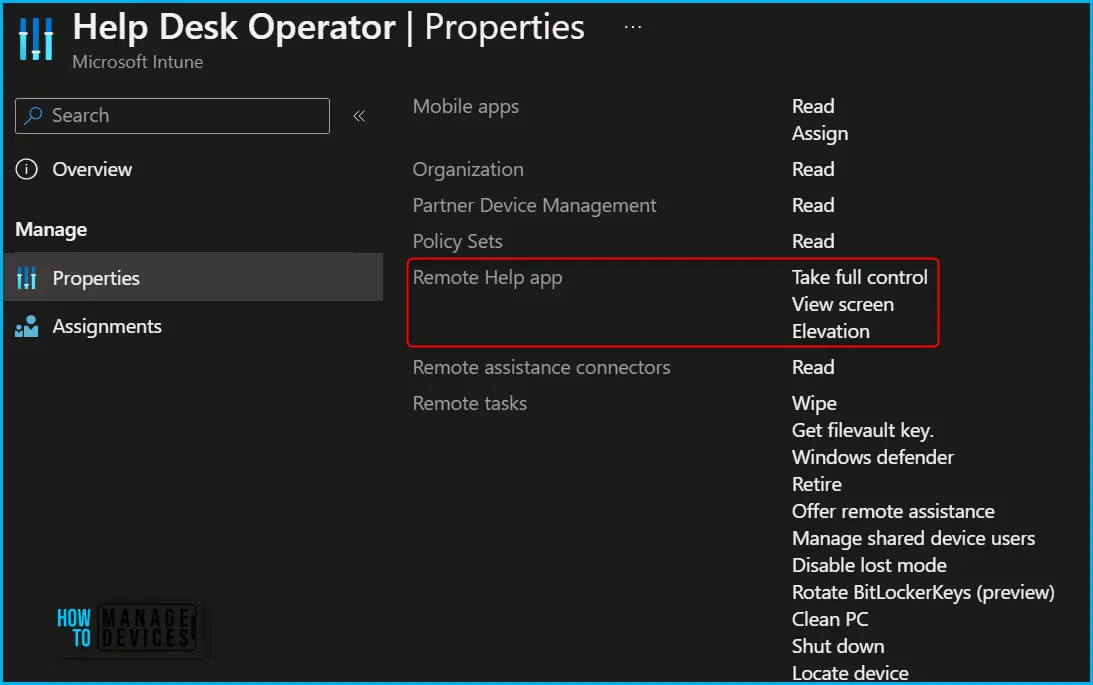The height and width of the screenshot is (685, 1093).
Task: Click the Policy Sets label
Action: click(x=457, y=242)
